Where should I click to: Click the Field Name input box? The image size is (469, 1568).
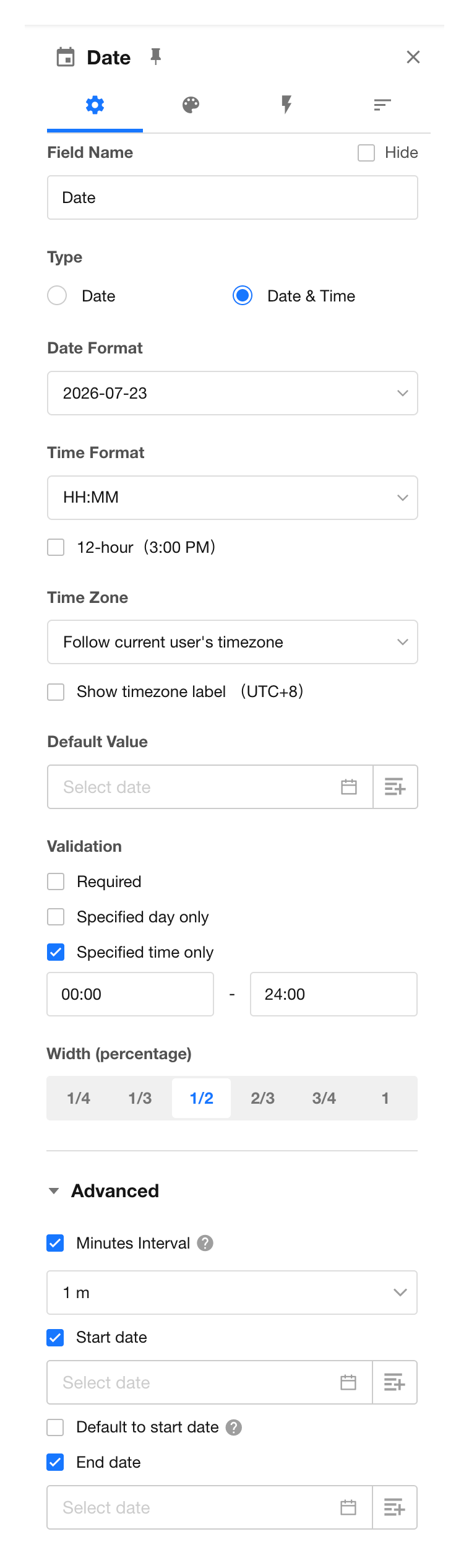coord(233,197)
